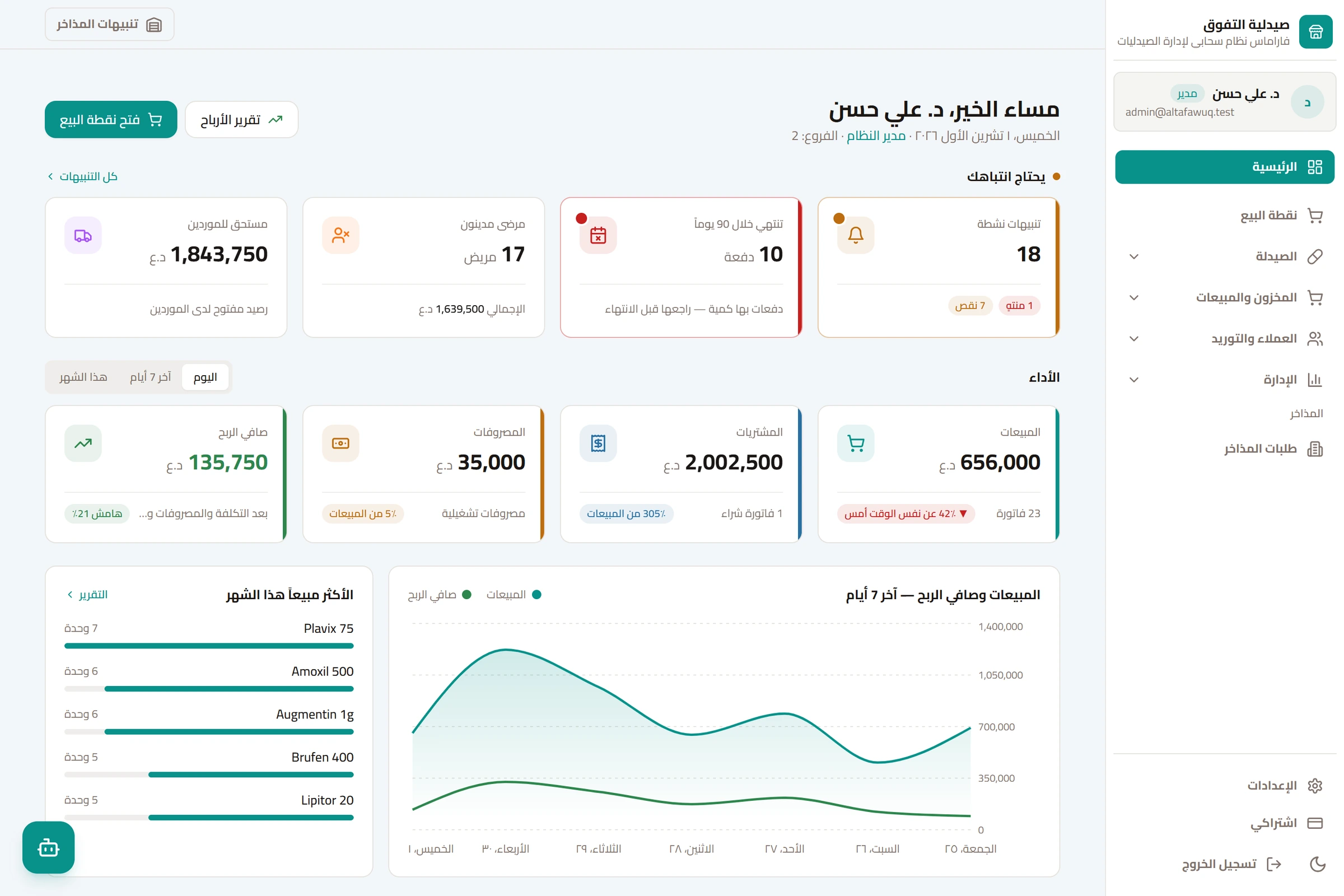Click admin@altafawuq.test email text

click(1179, 112)
